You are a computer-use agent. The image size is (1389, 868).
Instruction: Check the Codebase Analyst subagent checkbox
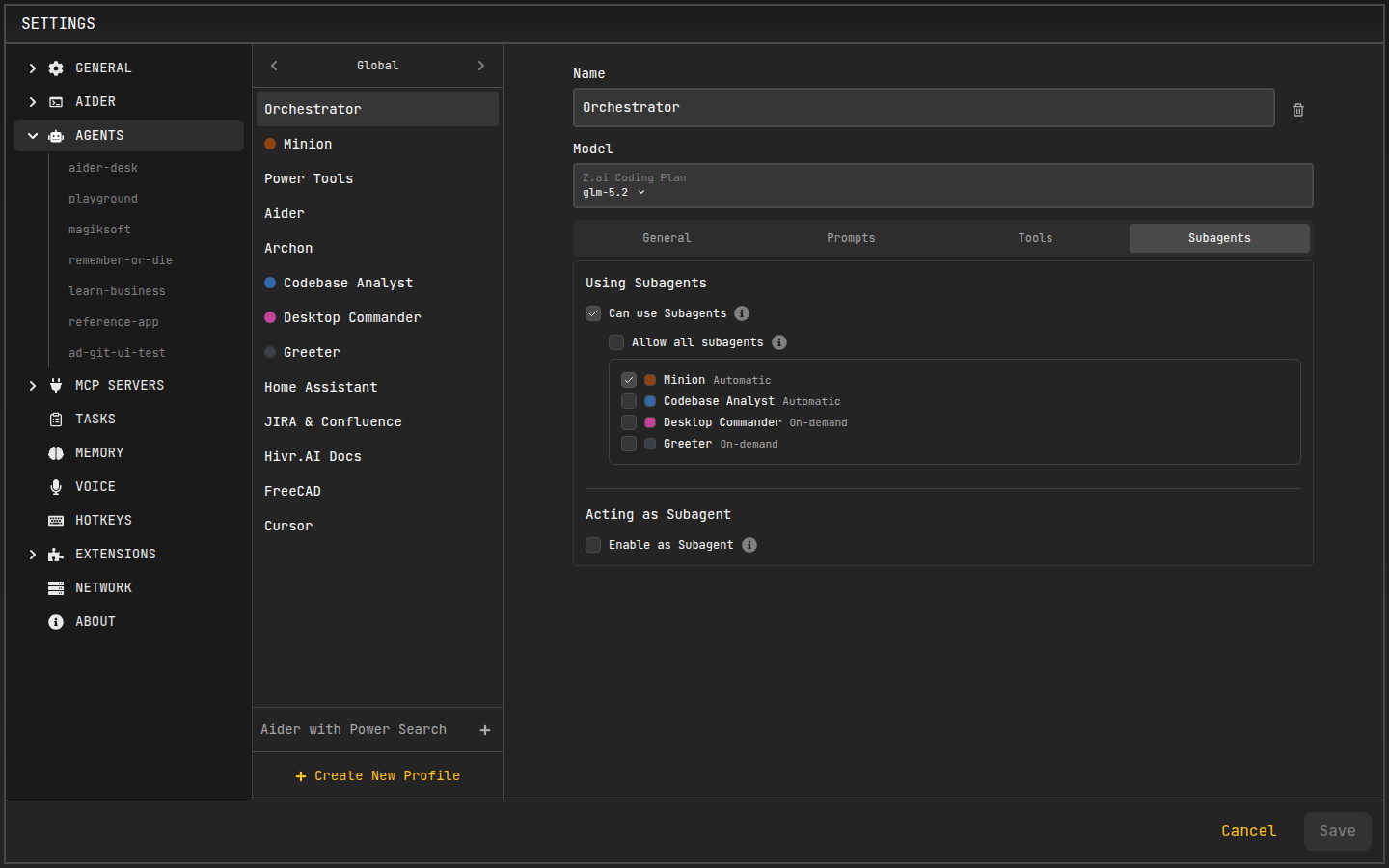pyautogui.click(x=629, y=401)
